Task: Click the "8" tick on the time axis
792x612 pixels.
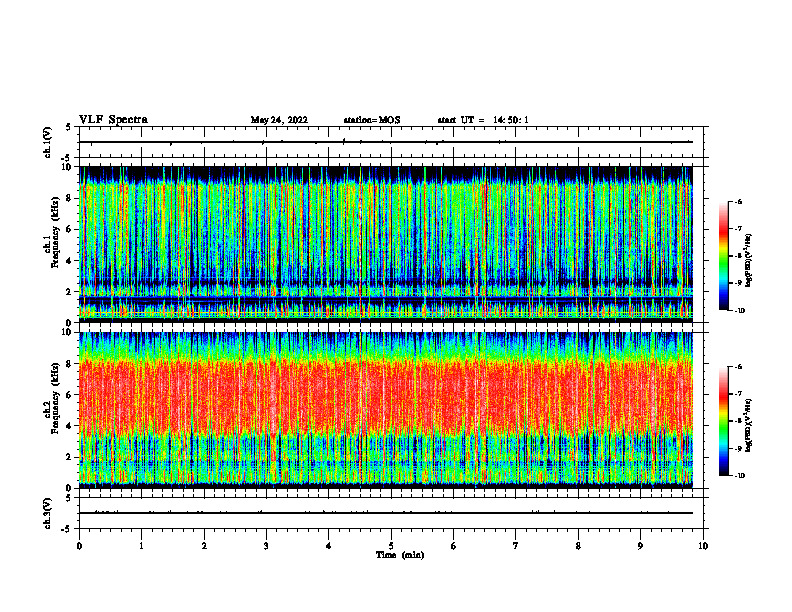Action: coord(578,546)
